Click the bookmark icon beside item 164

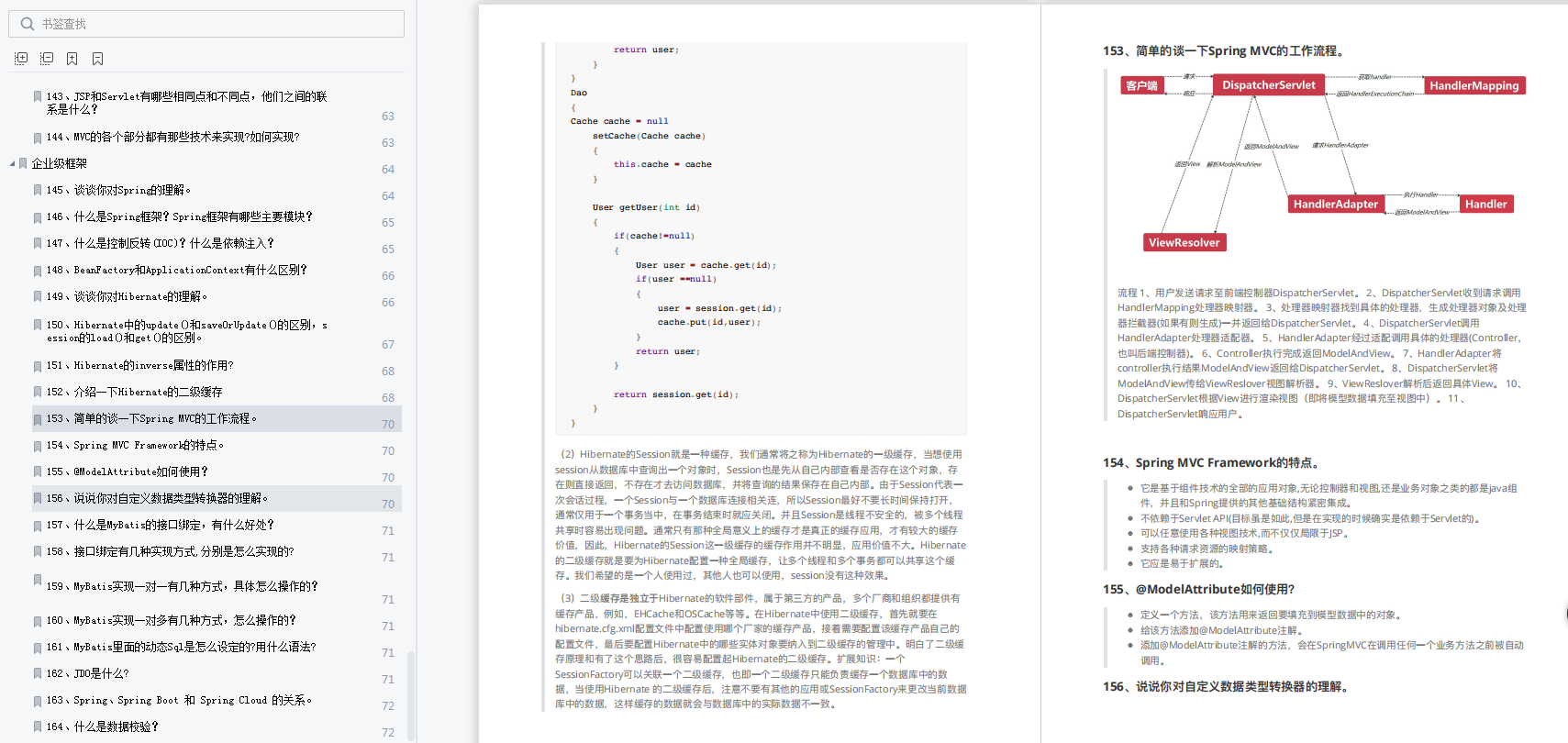(38, 726)
